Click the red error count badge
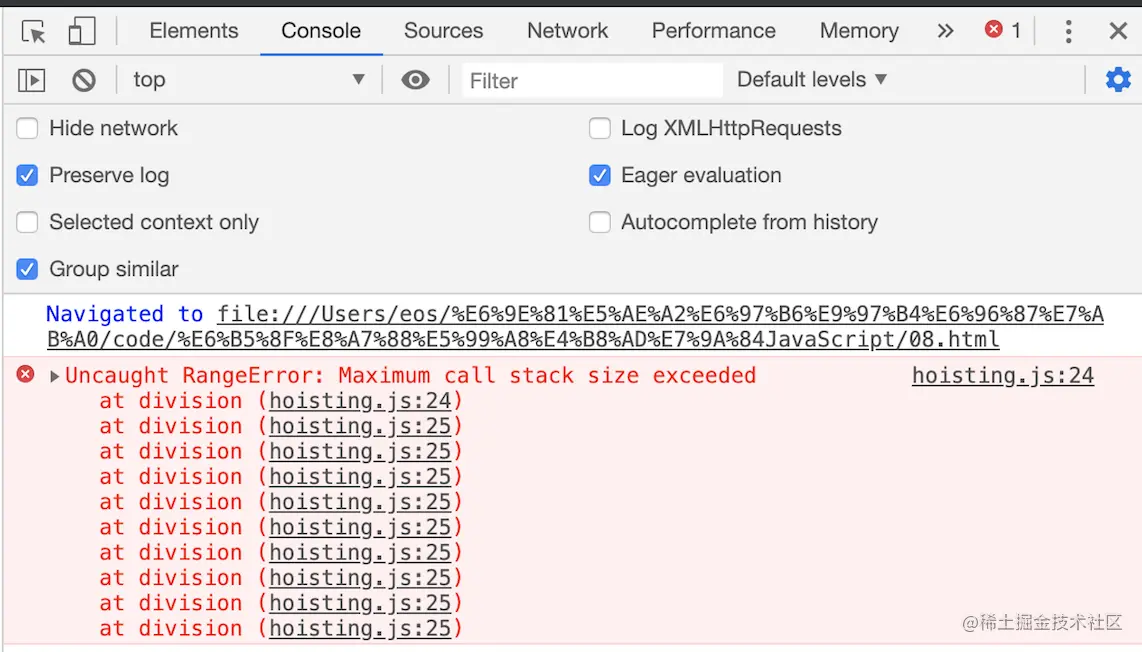This screenshot has height=652, width=1142. 1003,30
